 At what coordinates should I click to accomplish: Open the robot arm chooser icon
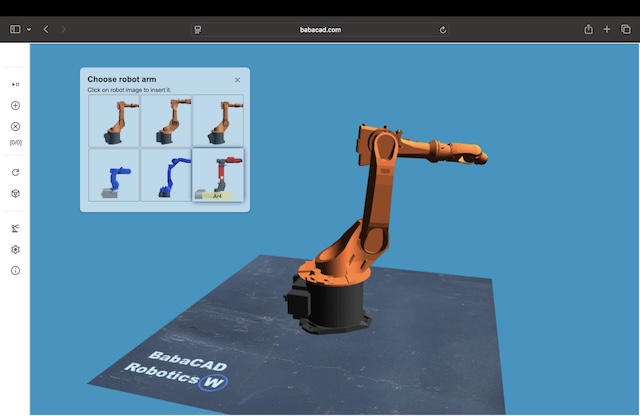[x=16, y=228]
